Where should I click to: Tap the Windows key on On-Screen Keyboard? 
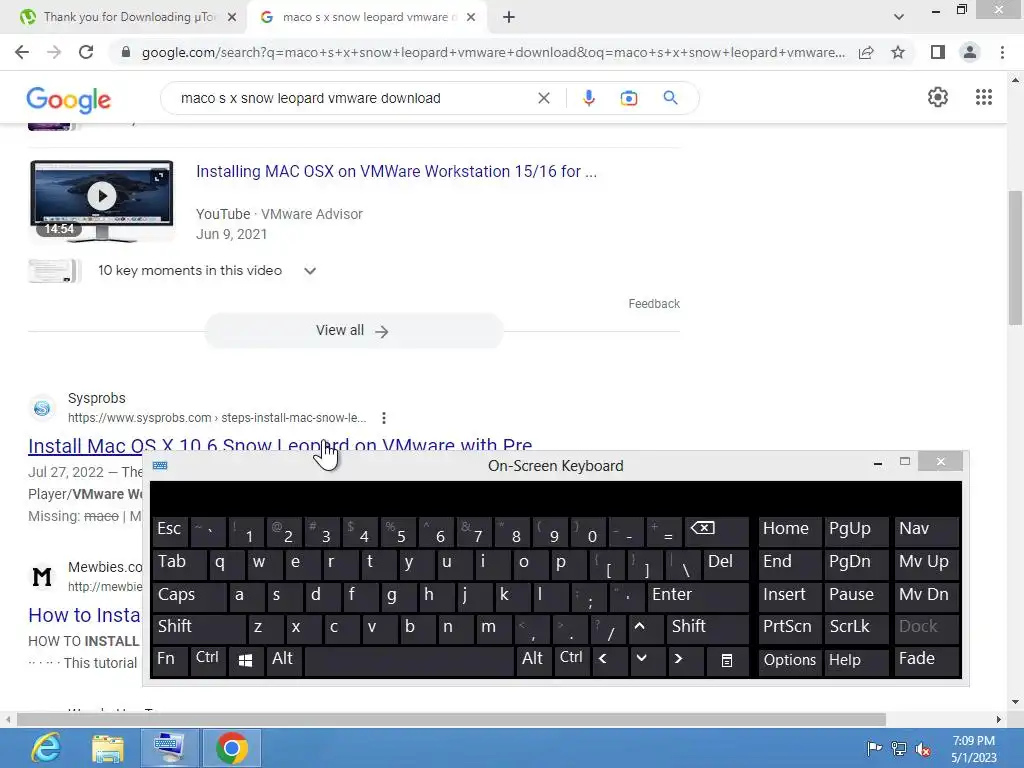[246, 661]
